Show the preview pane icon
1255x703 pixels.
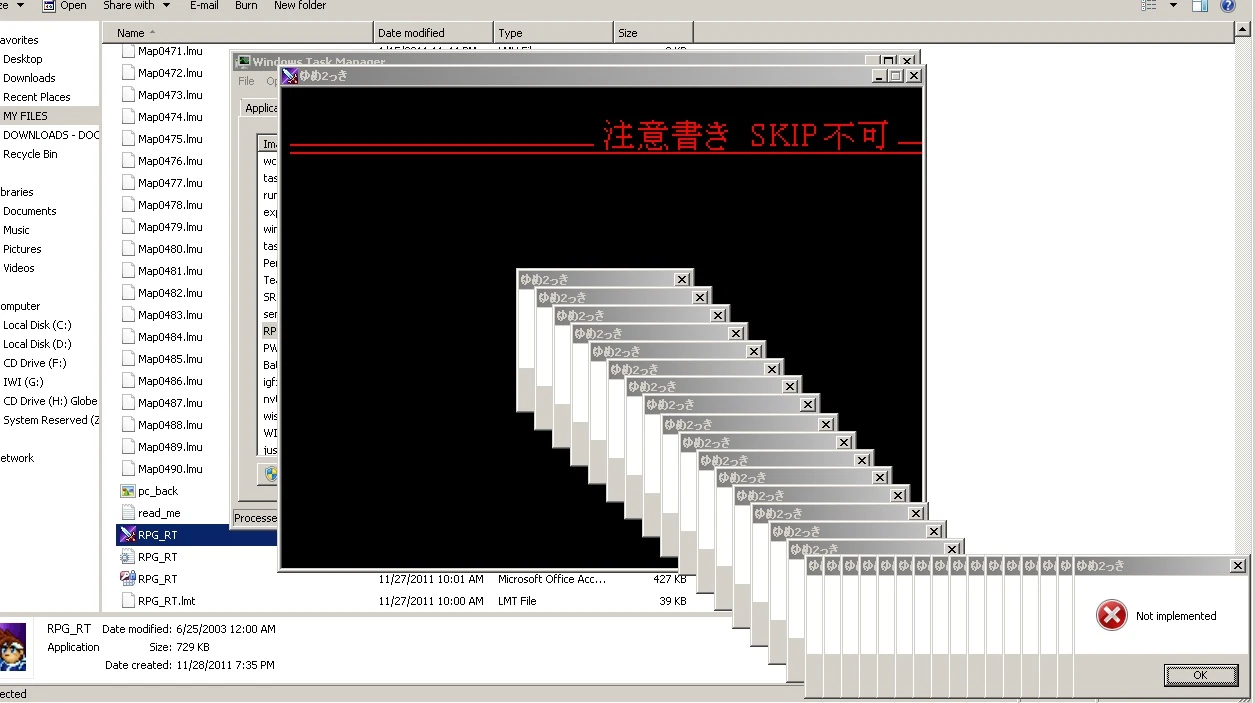(x=1200, y=5)
